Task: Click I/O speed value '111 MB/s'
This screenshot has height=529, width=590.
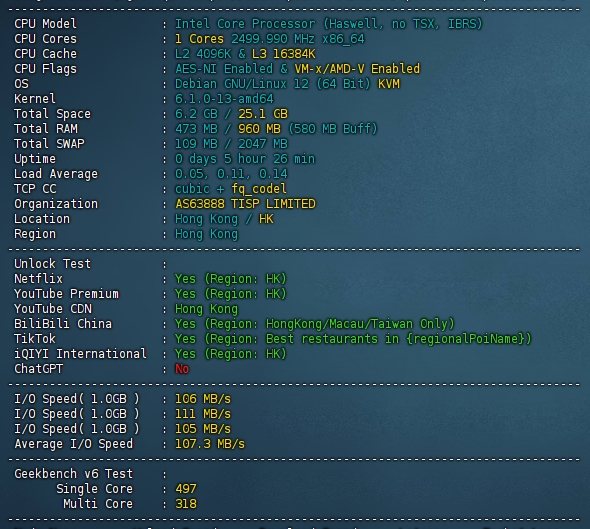Action: 203,414
